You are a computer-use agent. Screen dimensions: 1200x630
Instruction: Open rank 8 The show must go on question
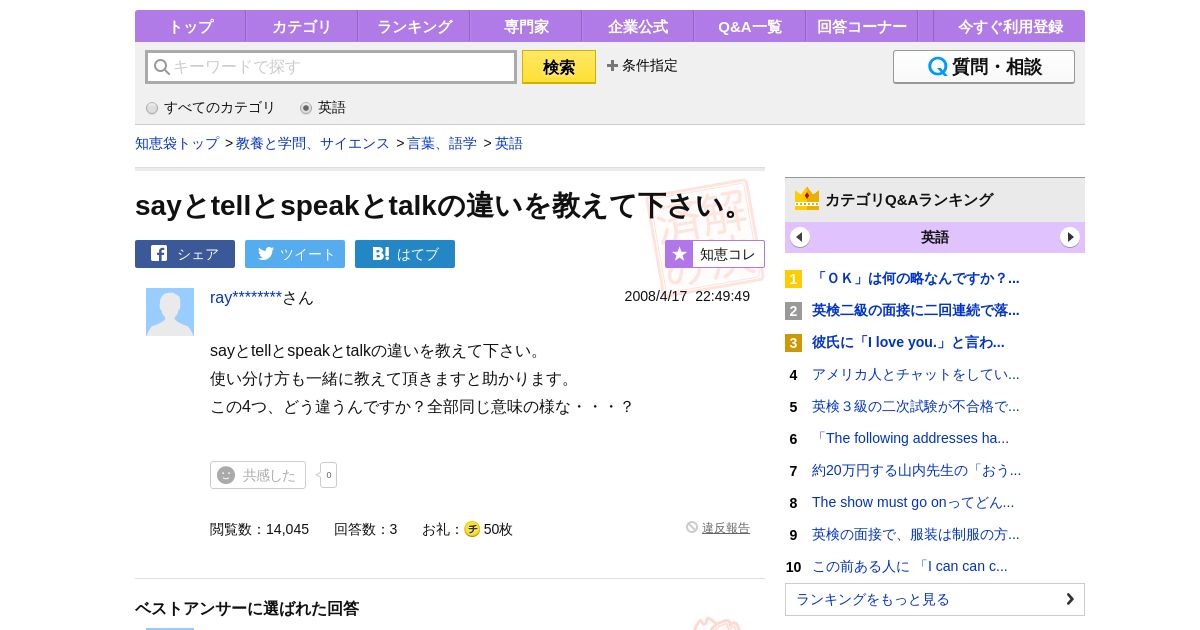pos(913,502)
